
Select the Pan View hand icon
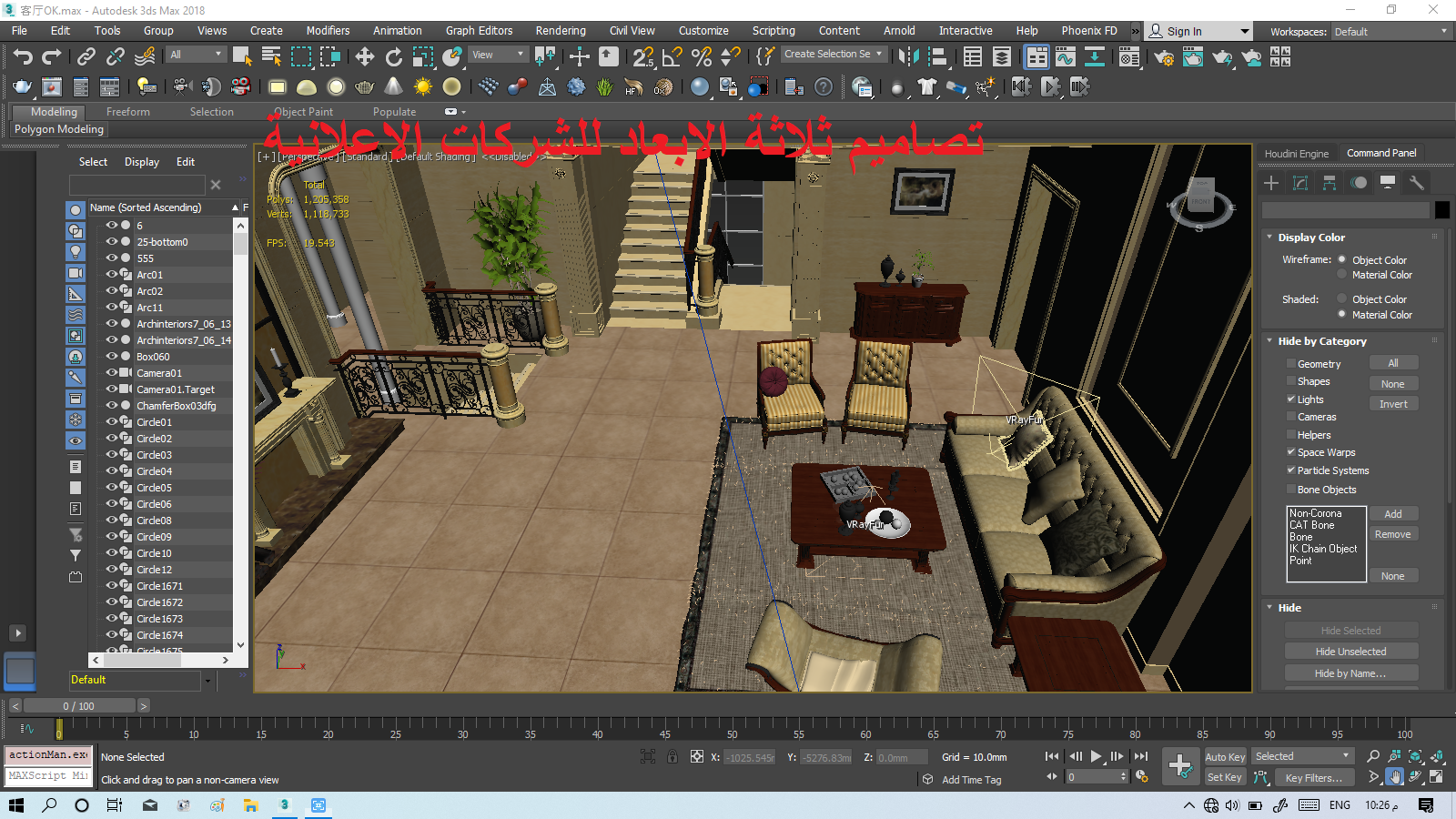pos(1395,776)
